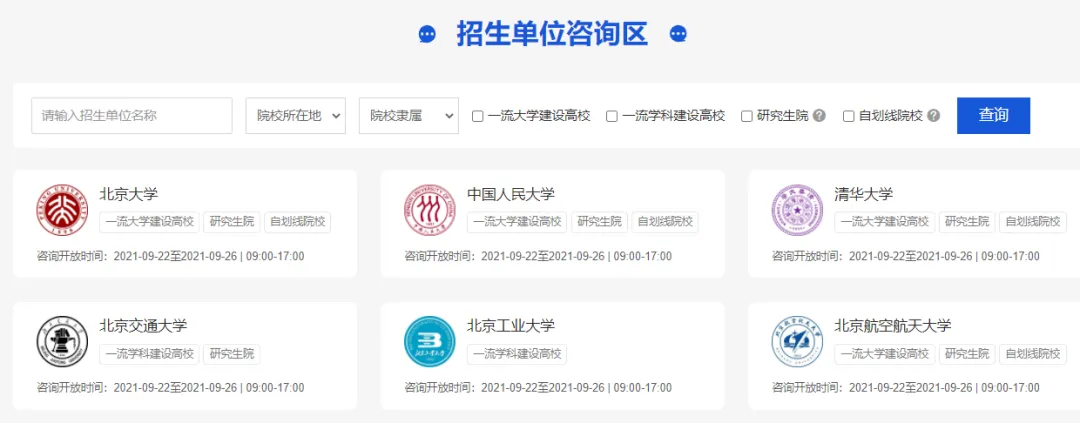This screenshot has width=1080, height=423.
Task: Click the Tsinghua University purple logo
Action: [x=798, y=210]
